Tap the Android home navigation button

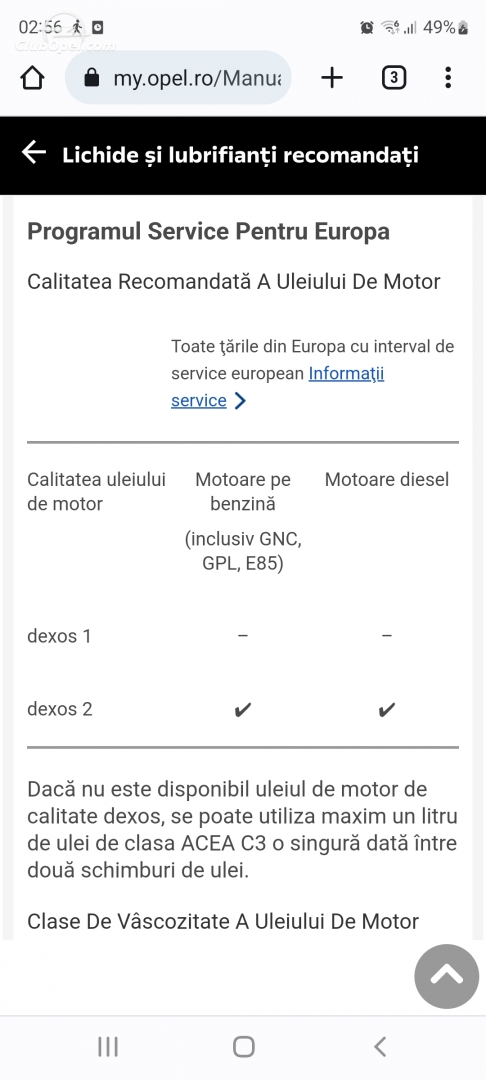(x=243, y=1047)
